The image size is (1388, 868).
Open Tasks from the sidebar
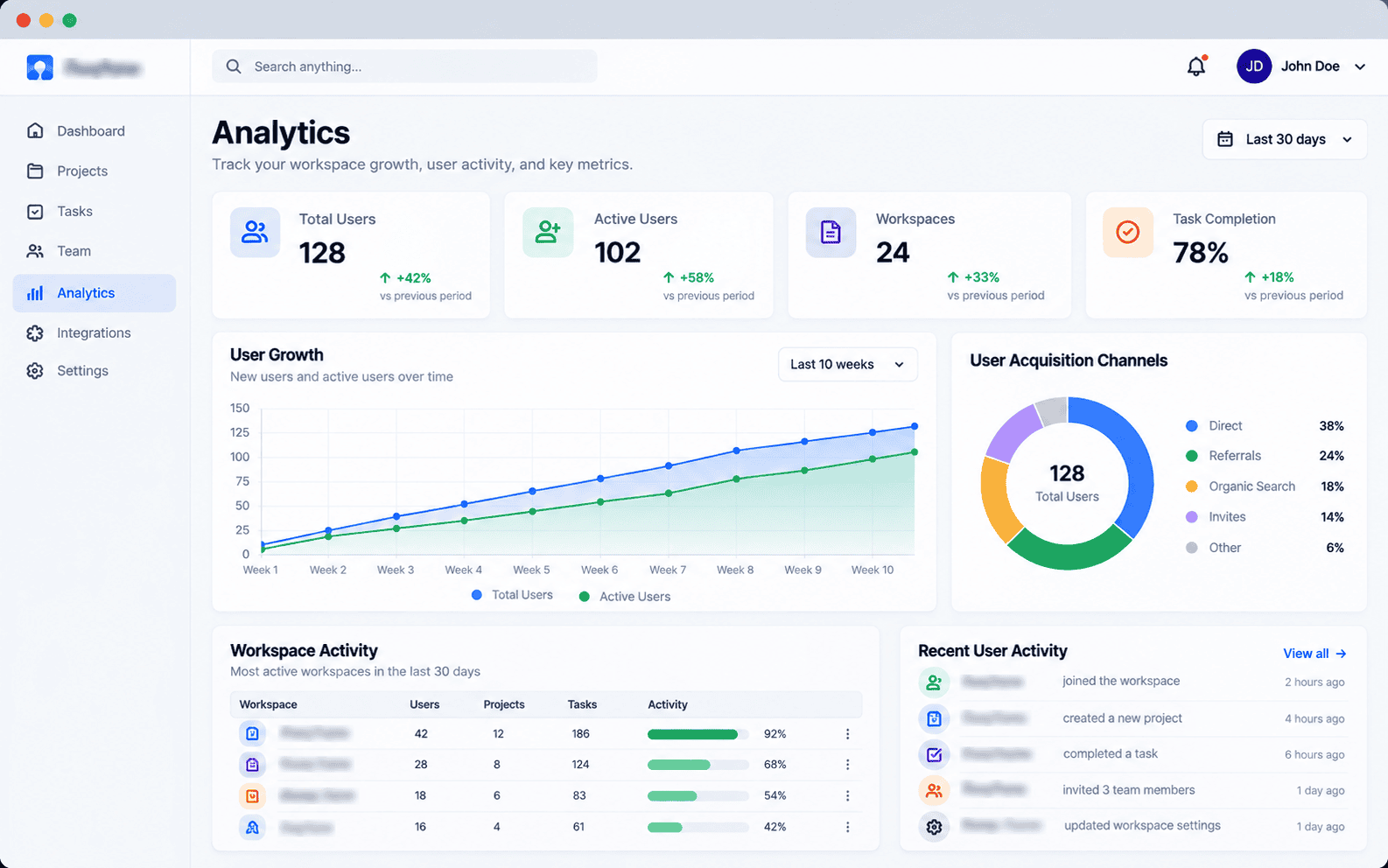click(x=95, y=212)
